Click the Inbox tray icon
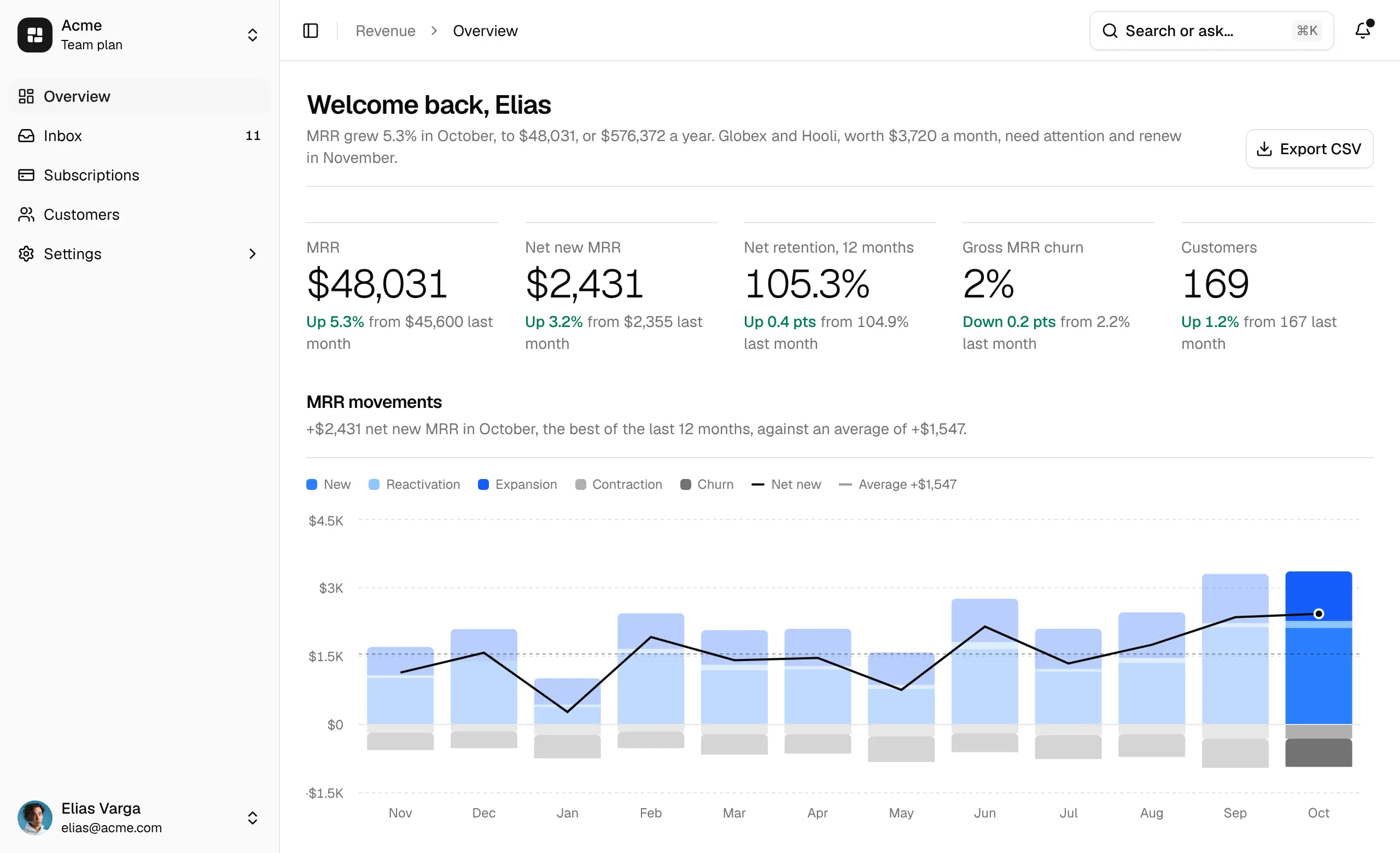Viewport: 1400px width, 853px height. click(x=26, y=135)
